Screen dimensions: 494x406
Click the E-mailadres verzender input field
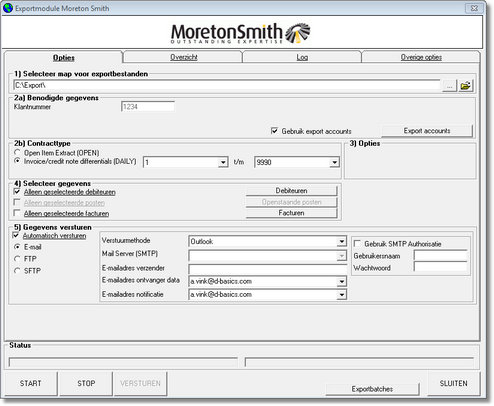(268, 268)
